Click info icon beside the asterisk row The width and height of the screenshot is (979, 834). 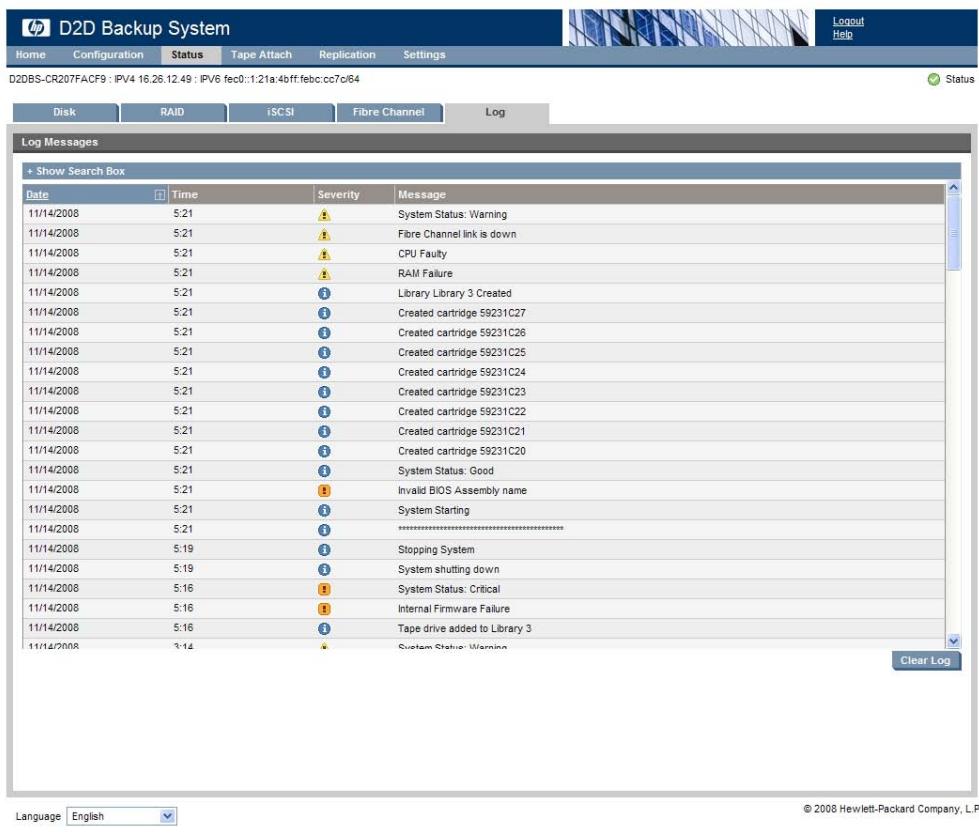coord(324,530)
